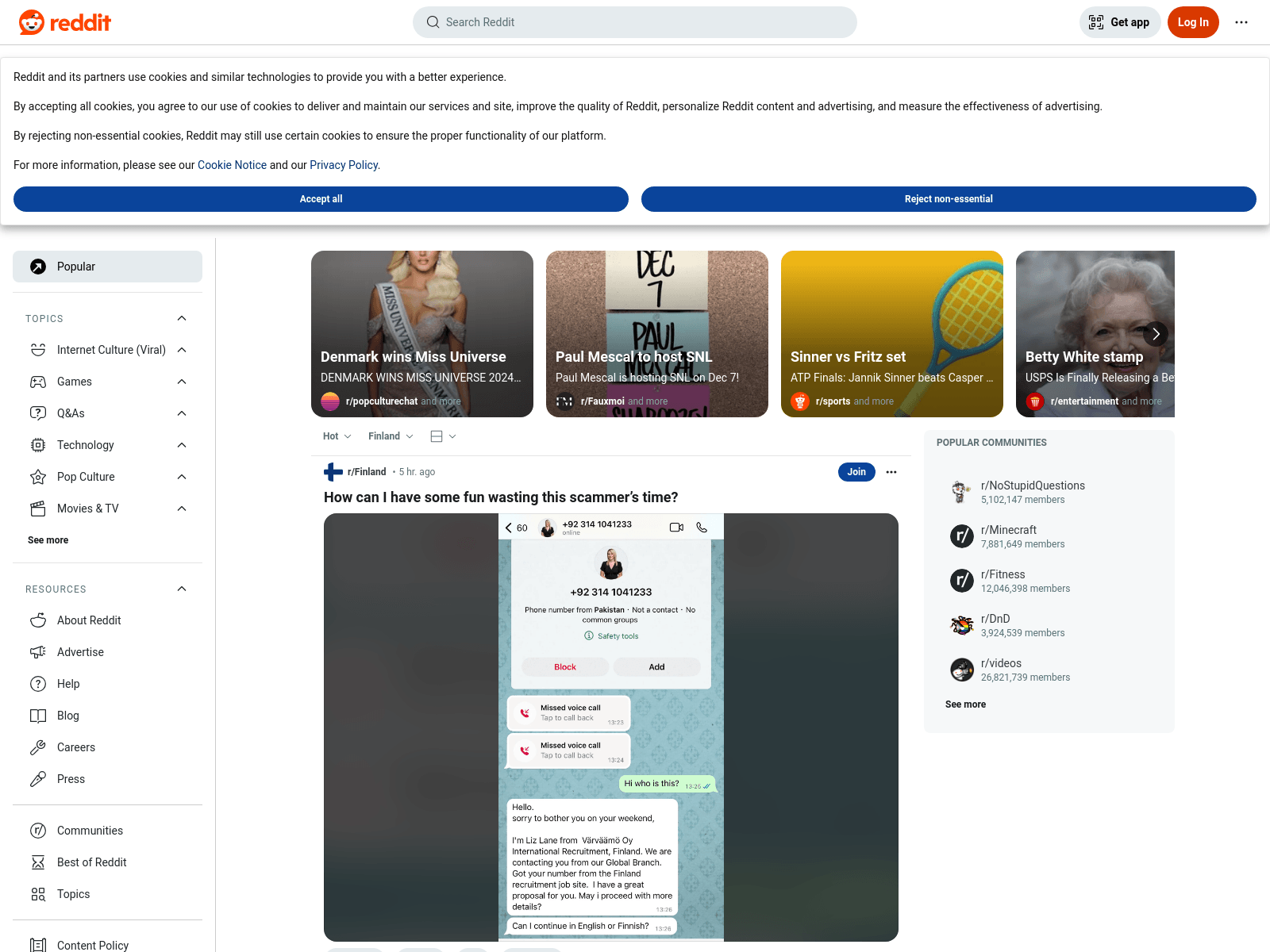Open Topics sidebar item
Viewport: 1270px width, 952px height.
tap(107, 894)
